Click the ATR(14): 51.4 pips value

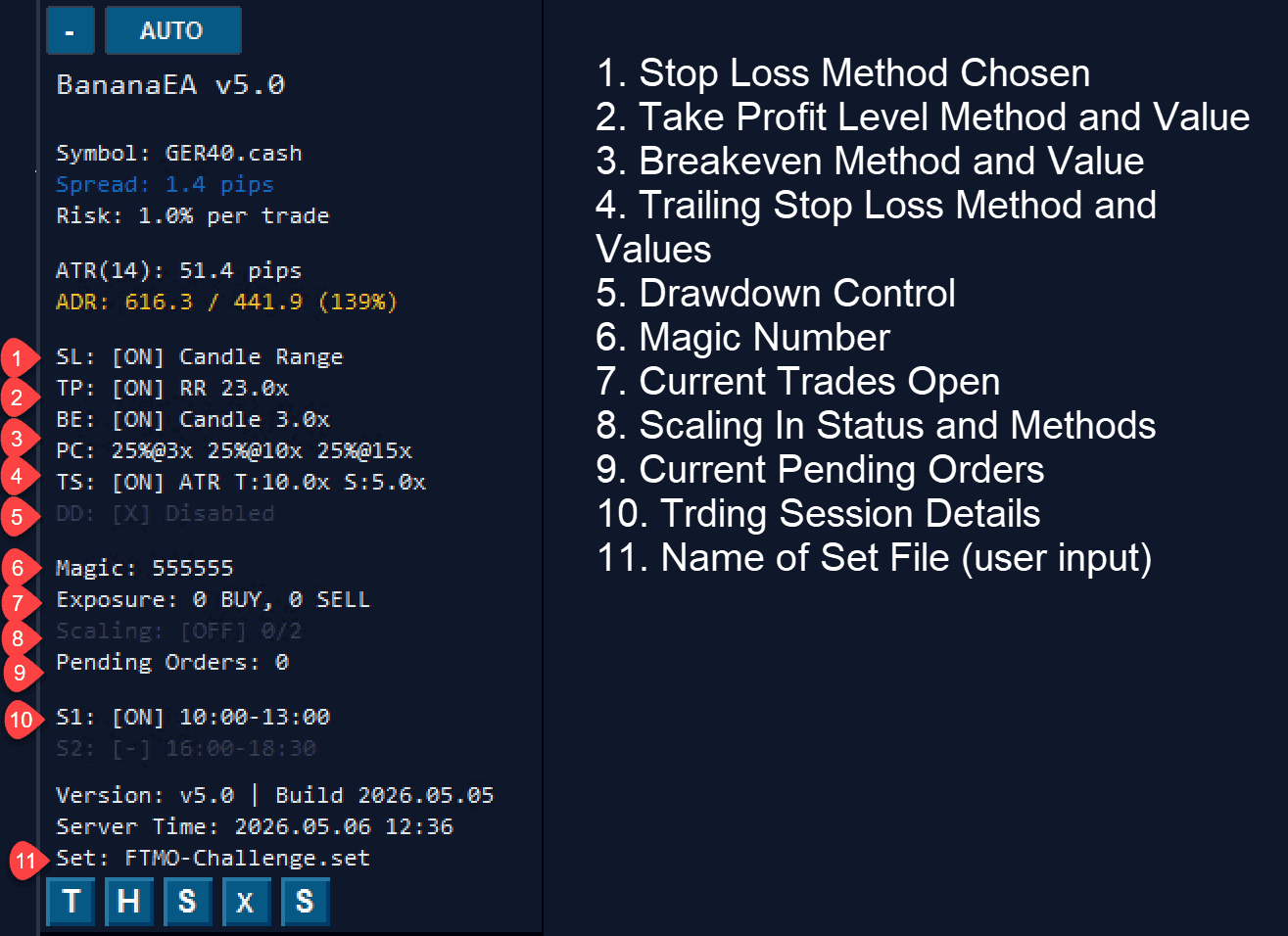tap(179, 271)
